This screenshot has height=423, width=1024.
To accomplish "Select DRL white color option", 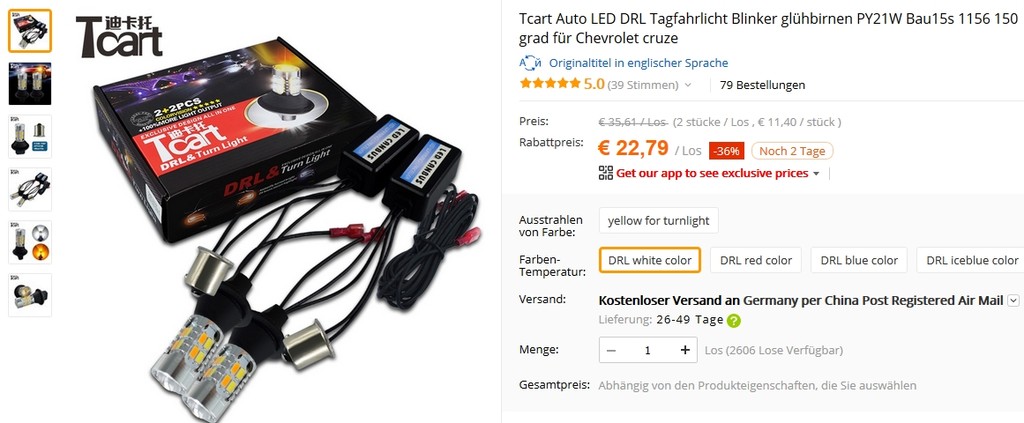I will click(650, 260).
